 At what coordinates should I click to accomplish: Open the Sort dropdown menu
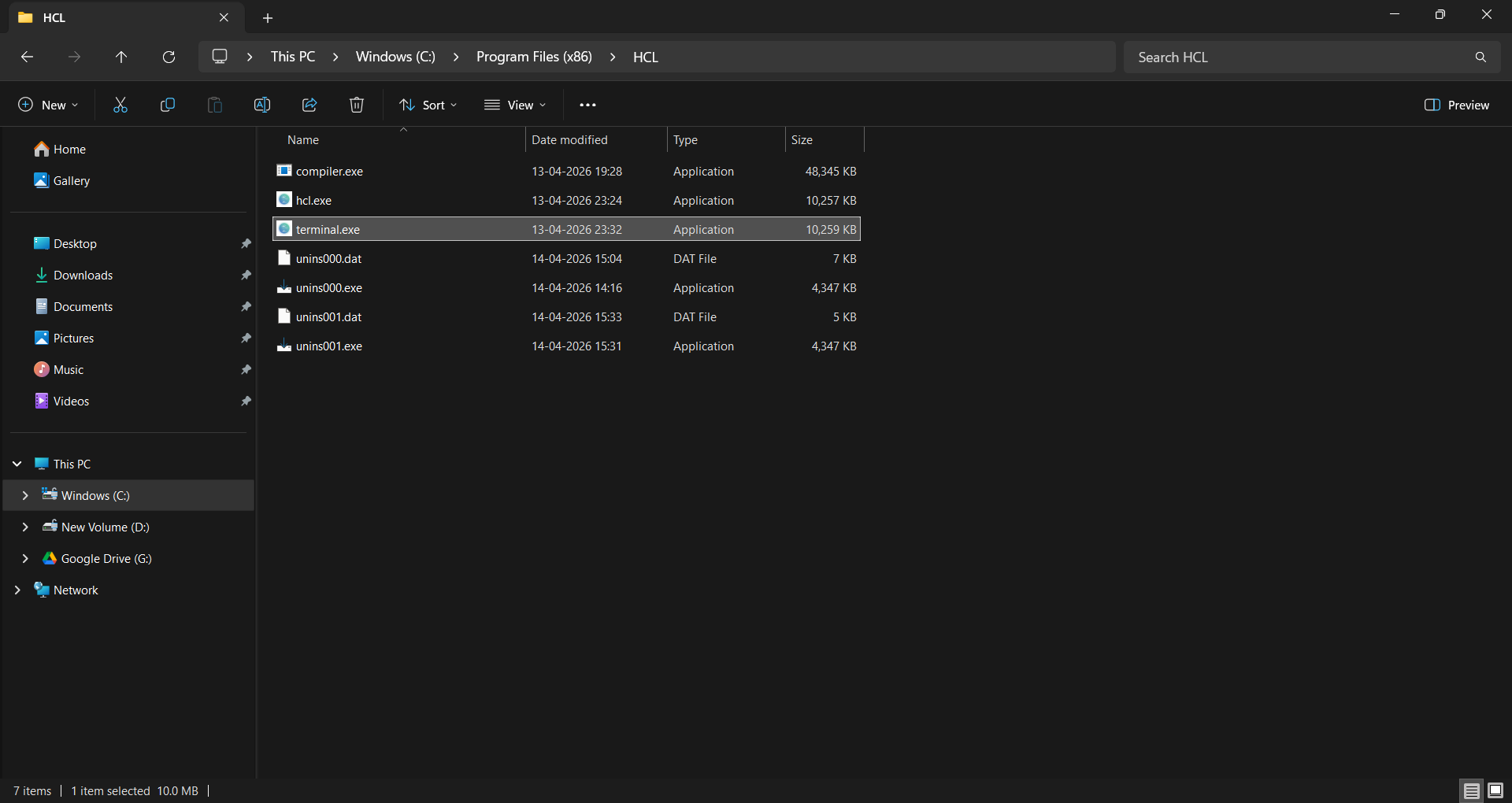428,105
